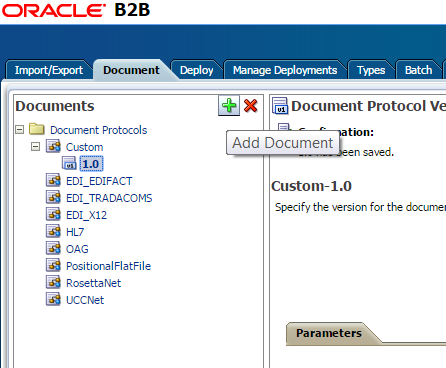The image size is (446, 368).
Task: Open the Batch tab
Action: (418, 70)
